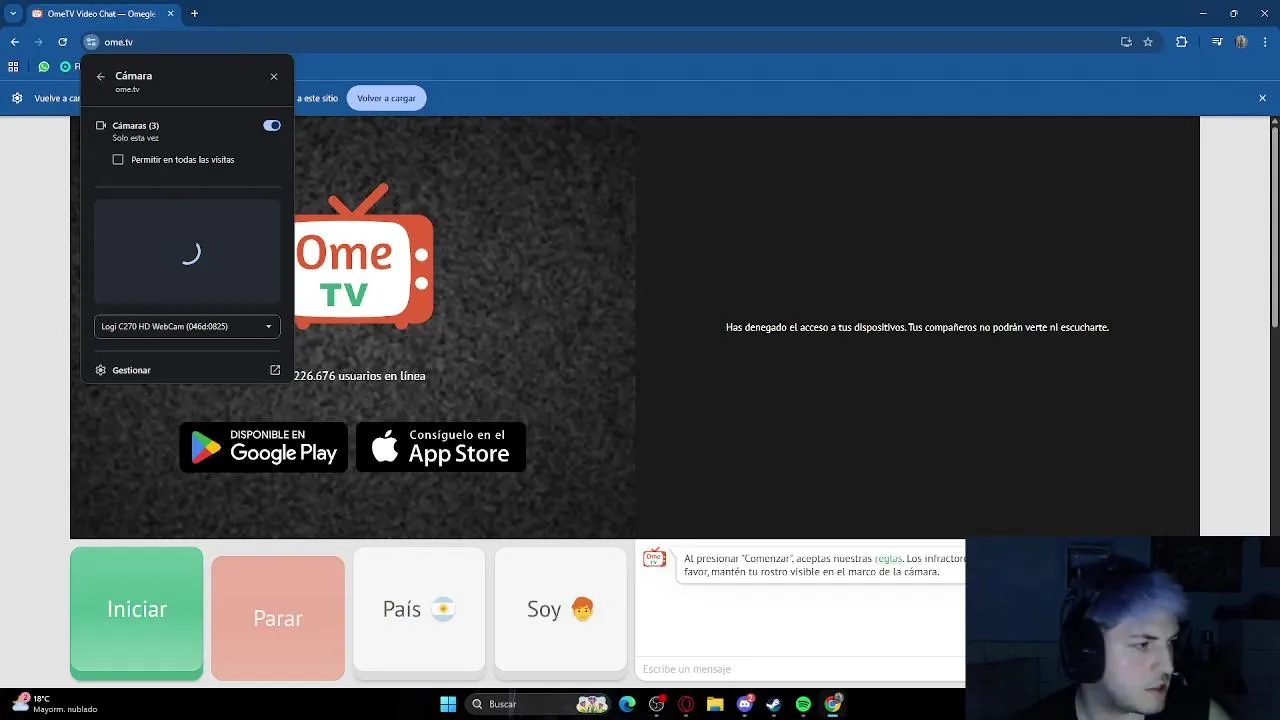Close the OmeTV Video Chat tab
This screenshot has height=720, width=1280.
coord(171,14)
